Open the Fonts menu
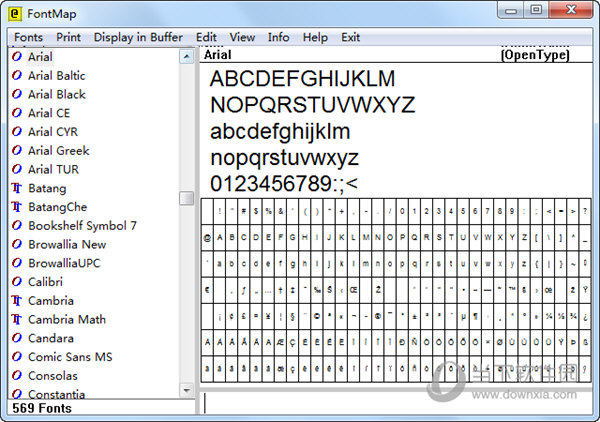 tap(28, 37)
